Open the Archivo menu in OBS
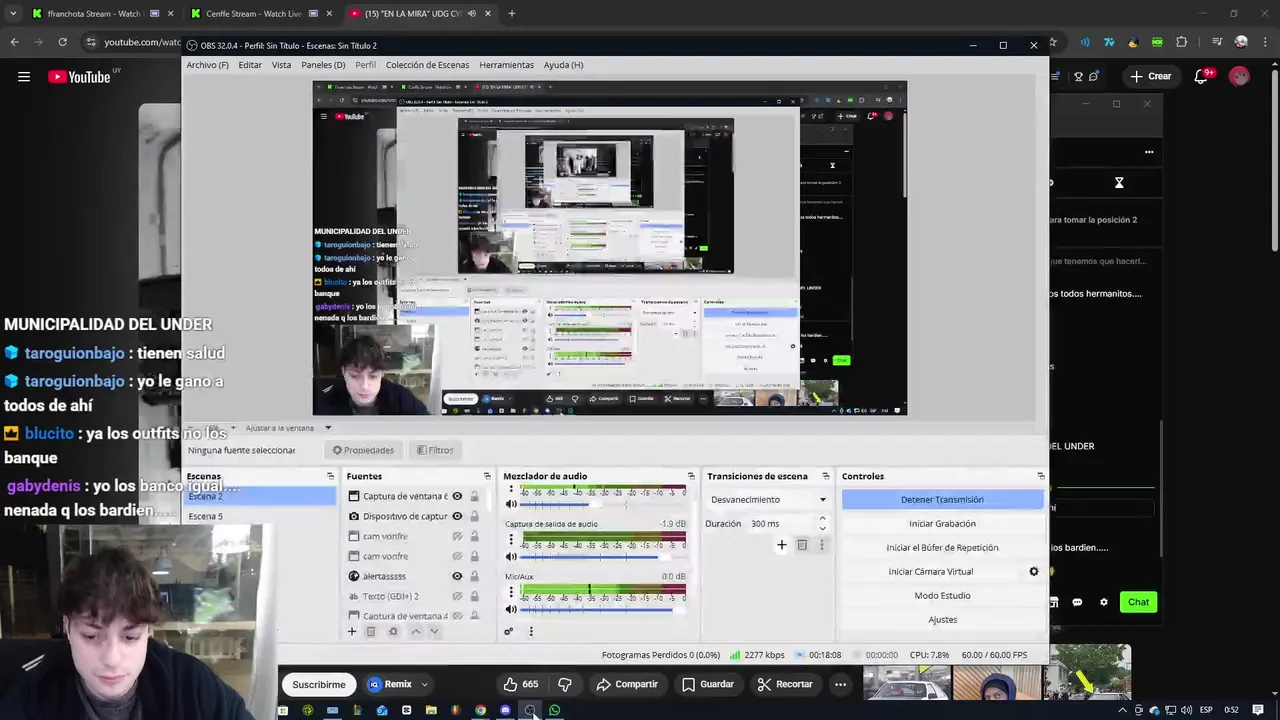Viewport: 1280px width, 720px height. point(207,65)
